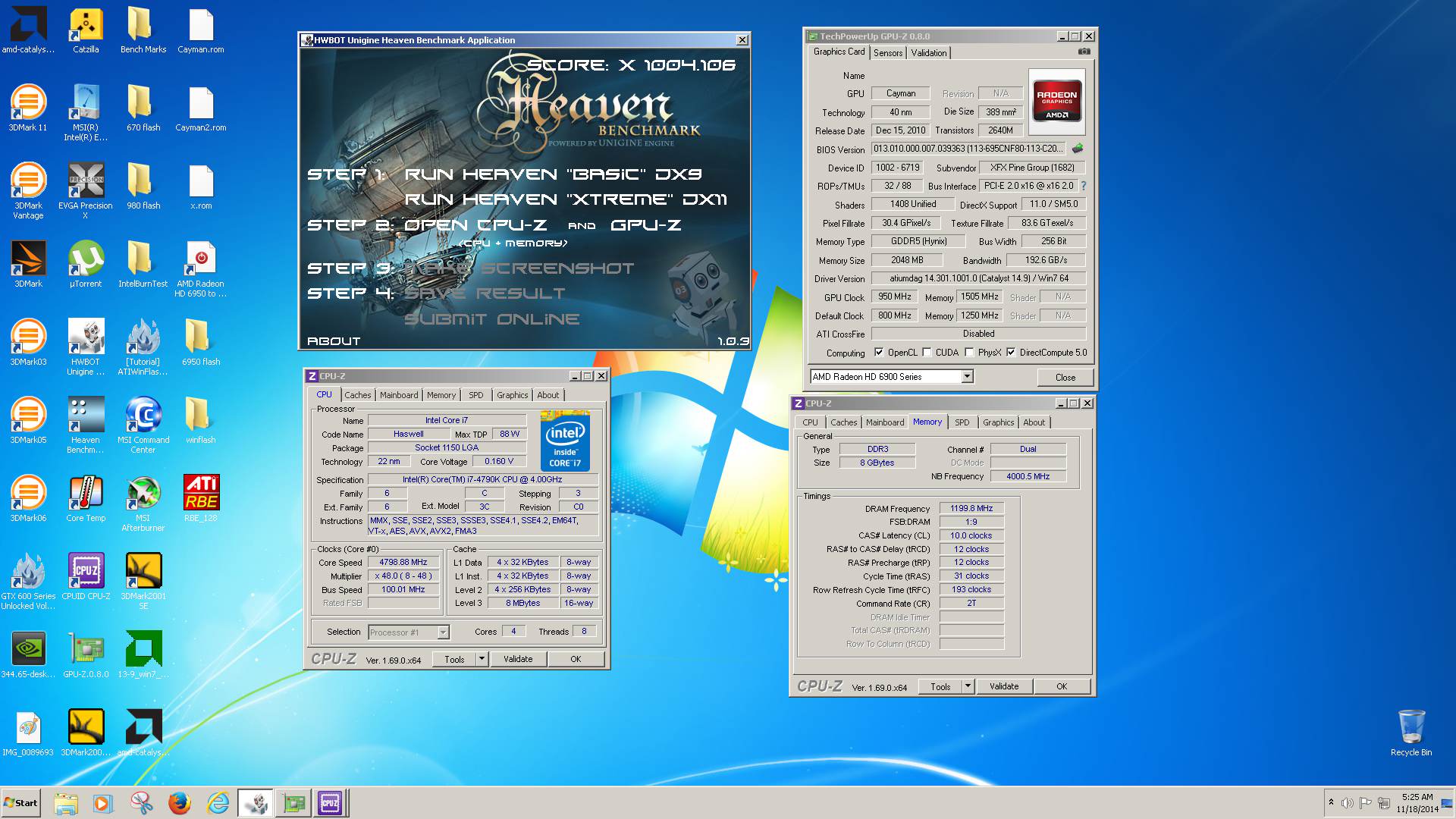
Task: Select the CPUID CPU-Z desktop shortcut
Action: point(86,577)
